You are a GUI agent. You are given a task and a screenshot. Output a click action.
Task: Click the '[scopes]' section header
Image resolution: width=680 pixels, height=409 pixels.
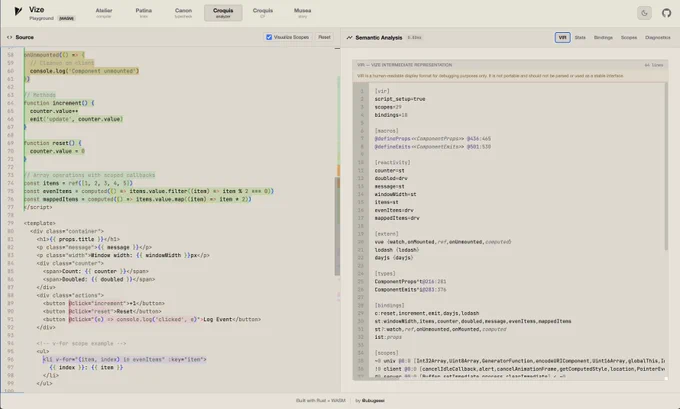click(386, 353)
